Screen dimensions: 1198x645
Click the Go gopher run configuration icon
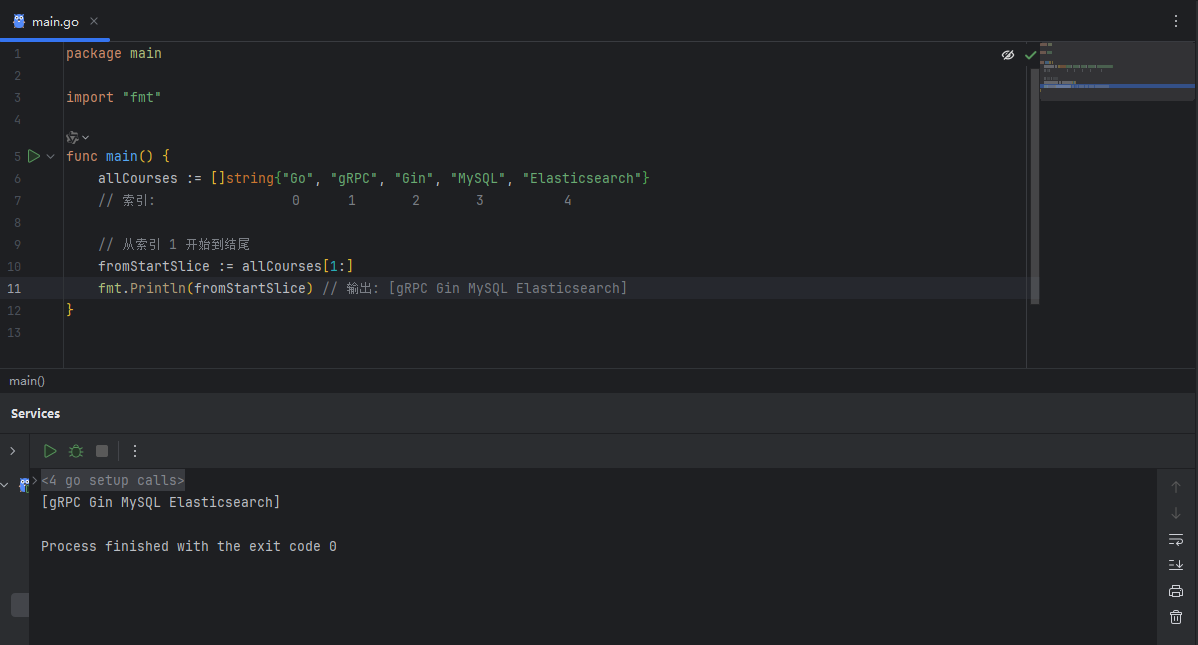(24, 485)
